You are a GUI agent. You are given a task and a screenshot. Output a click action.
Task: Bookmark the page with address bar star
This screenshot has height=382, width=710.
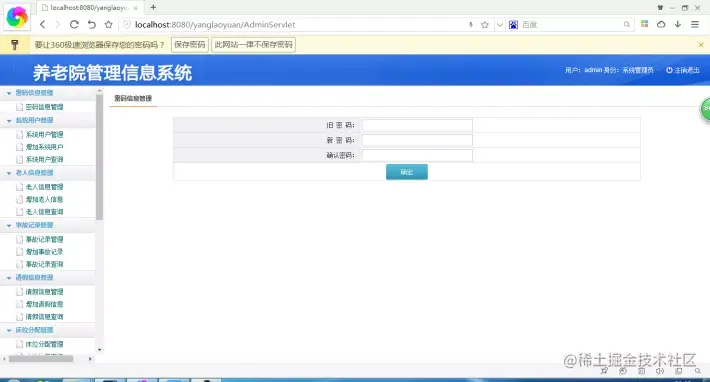click(x=485, y=25)
